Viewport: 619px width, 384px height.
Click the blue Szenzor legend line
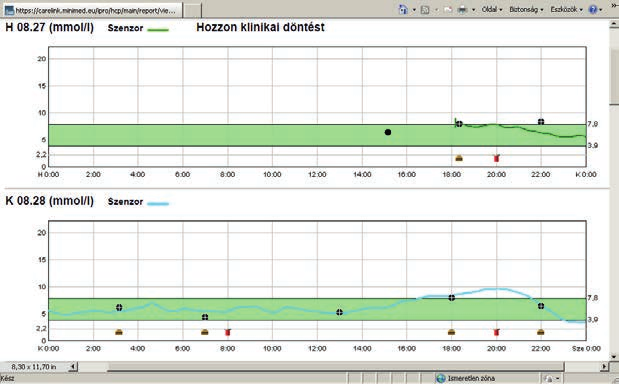pos(158,204)
